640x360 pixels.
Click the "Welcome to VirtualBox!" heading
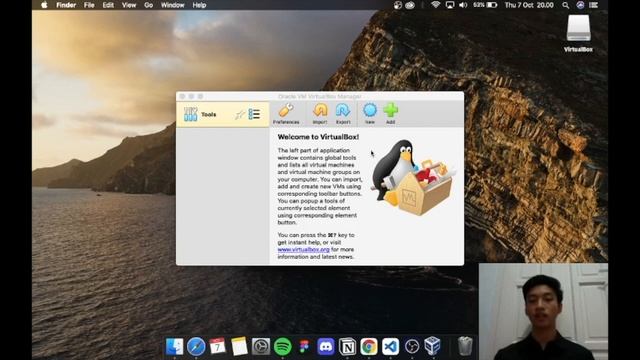[x=318, y=137]
